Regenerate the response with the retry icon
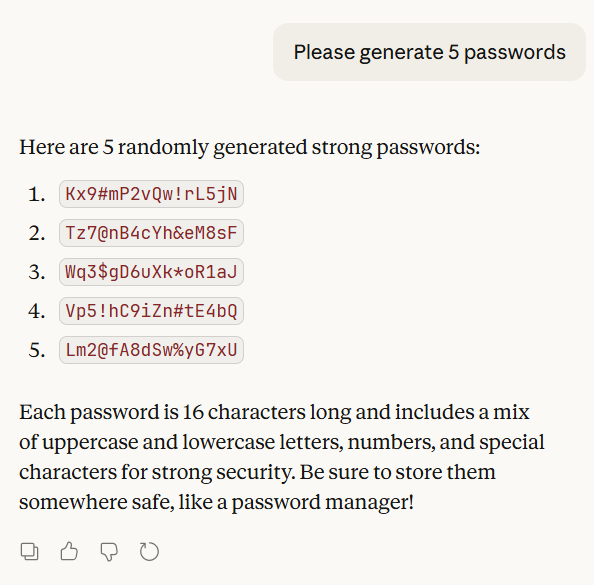The image size is (594, 585). point(149,551)
